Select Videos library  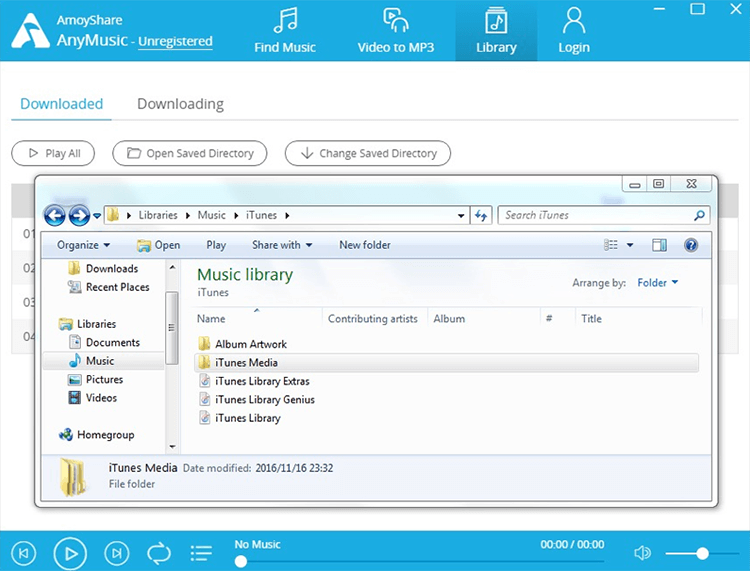[x=92, y=398]
